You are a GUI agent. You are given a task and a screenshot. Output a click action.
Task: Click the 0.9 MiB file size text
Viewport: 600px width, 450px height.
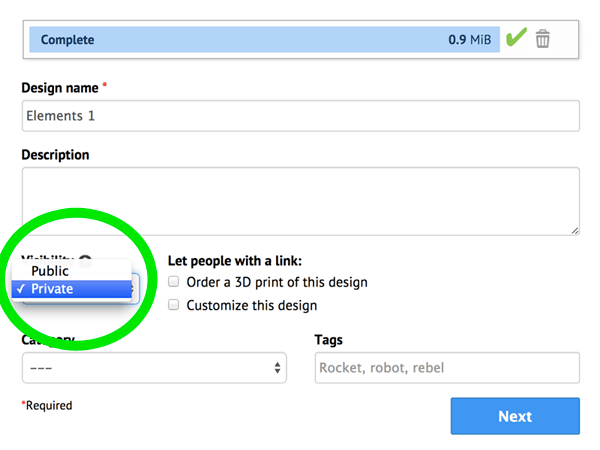[470, 39]
